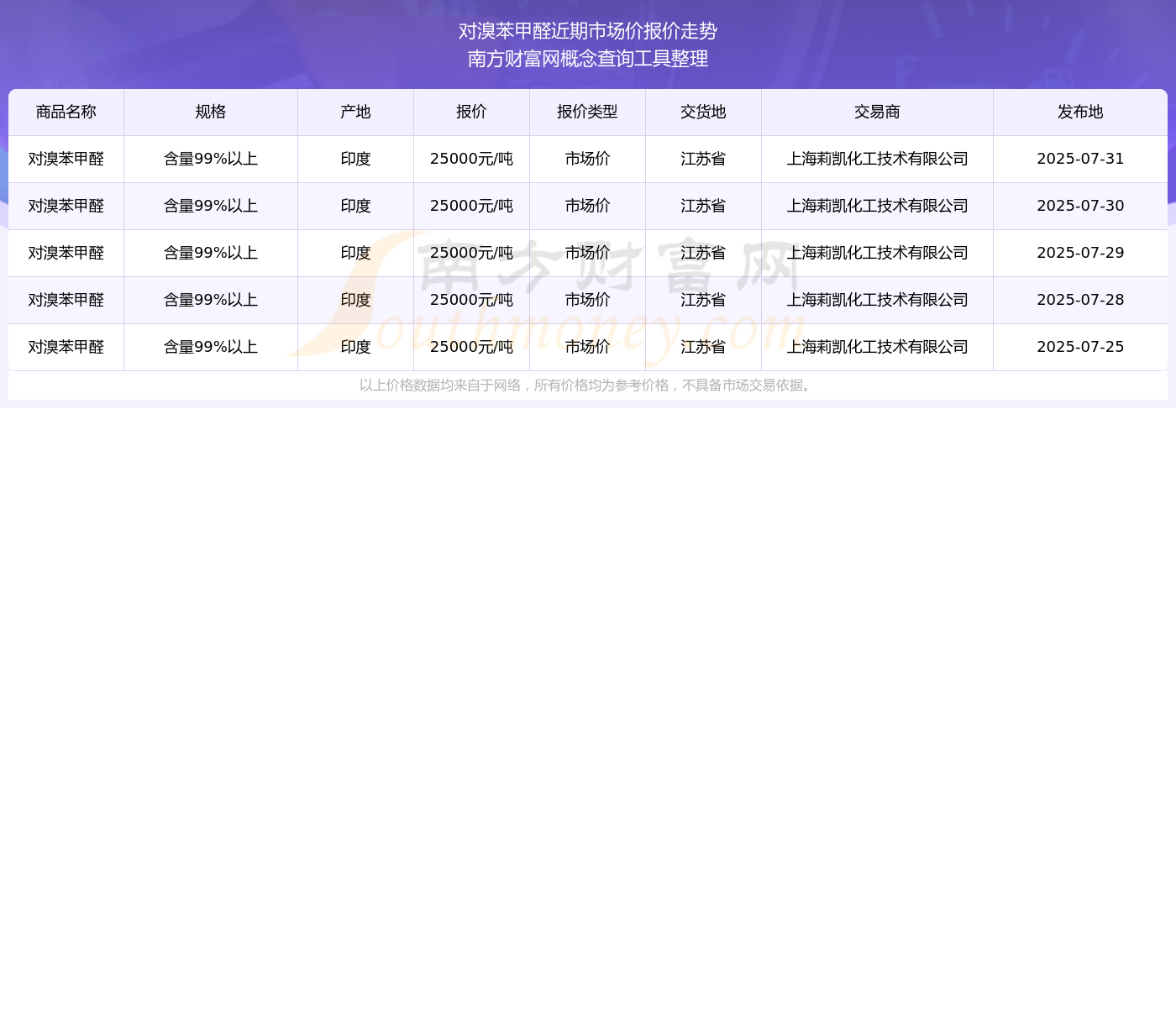Click 上海莉凯化工技术有限公司 in the 2025-07-29 row
The image size is (1176, 1012).
(x=878, y=253)
